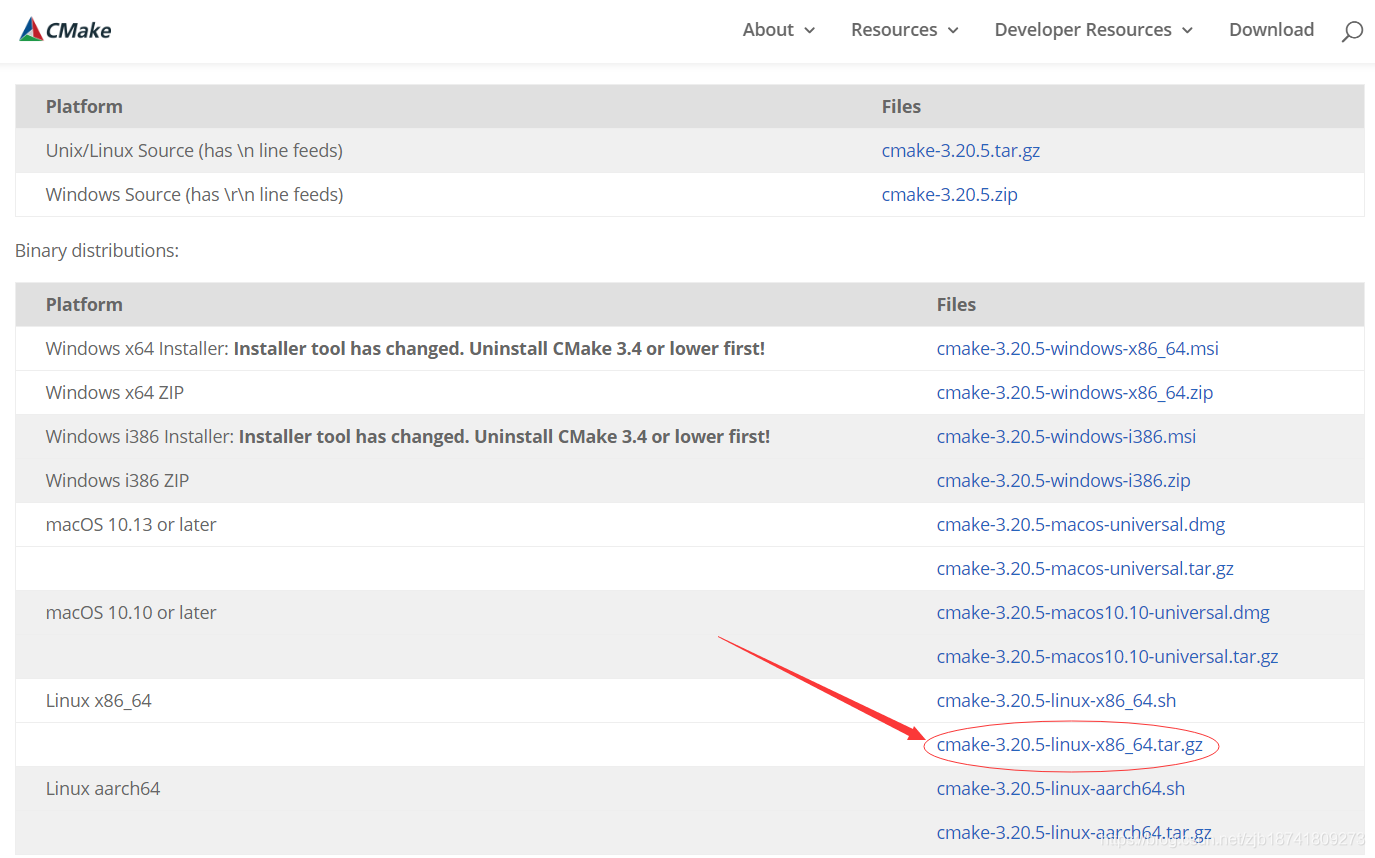
Task: Select 'Linux x86_64' platform text
Action: click(x=99, y=701)
